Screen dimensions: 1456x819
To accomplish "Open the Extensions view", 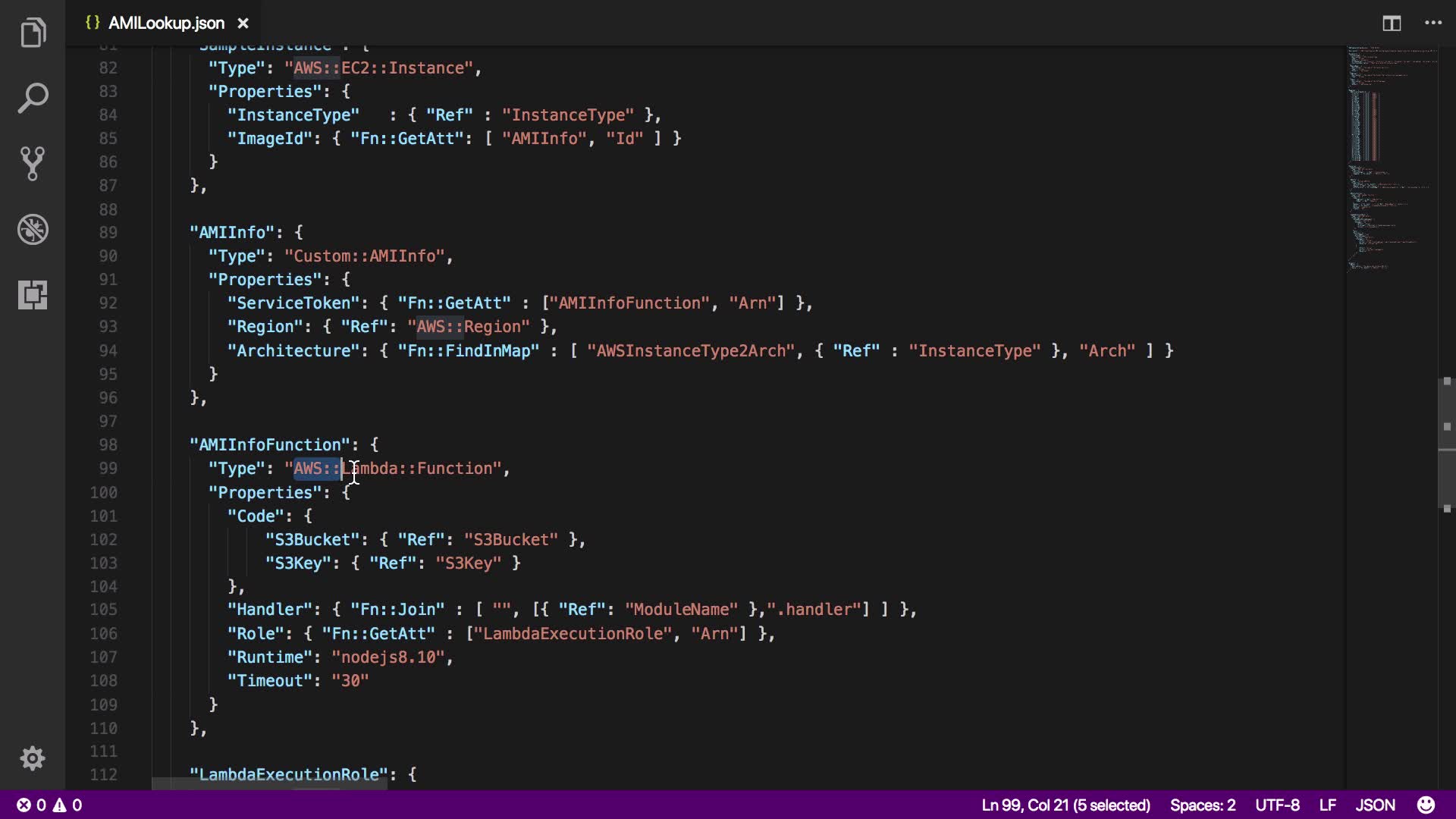I will tap(33, 294).
